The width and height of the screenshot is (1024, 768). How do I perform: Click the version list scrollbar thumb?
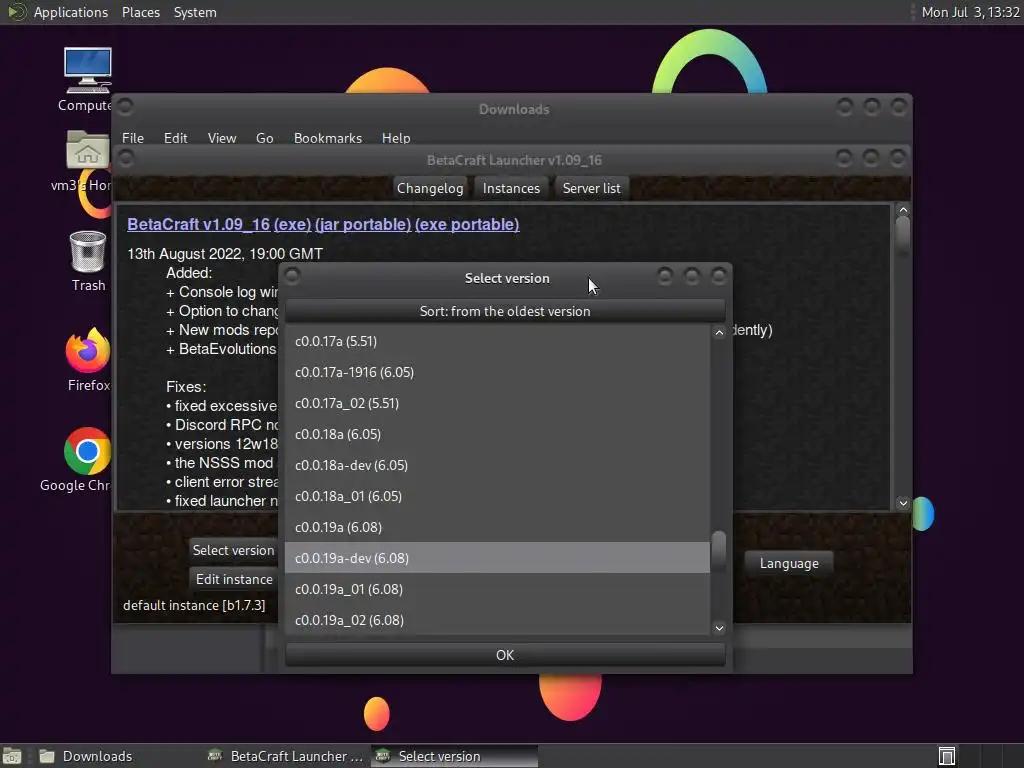pyautogui.click(x=719, y=551)
